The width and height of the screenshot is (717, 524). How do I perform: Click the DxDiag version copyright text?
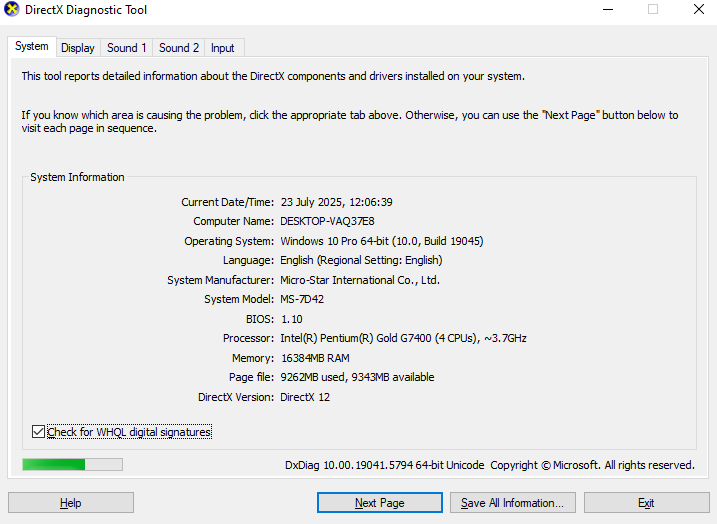pos(490,465)
